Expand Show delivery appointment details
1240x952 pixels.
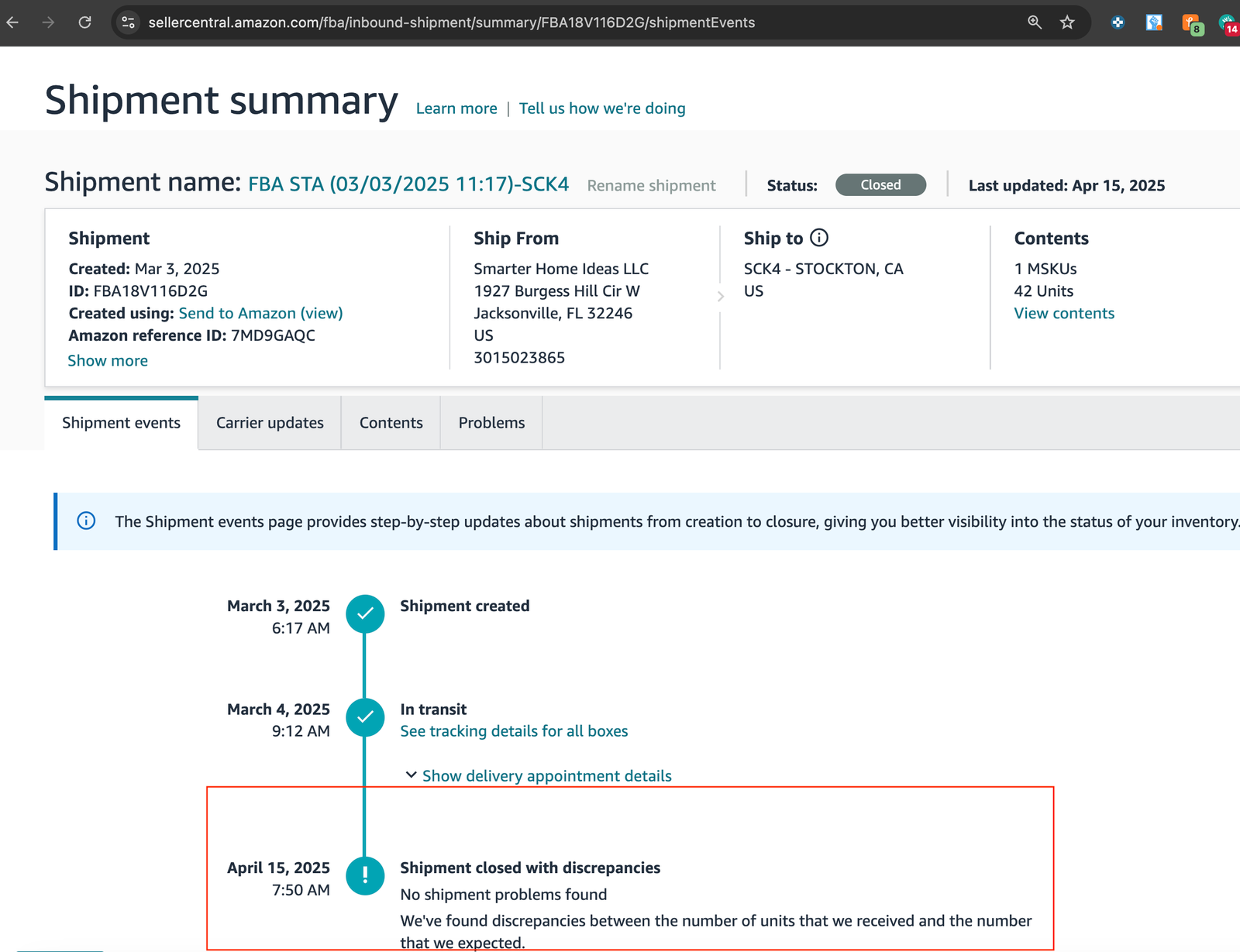[x=539, y=775]
